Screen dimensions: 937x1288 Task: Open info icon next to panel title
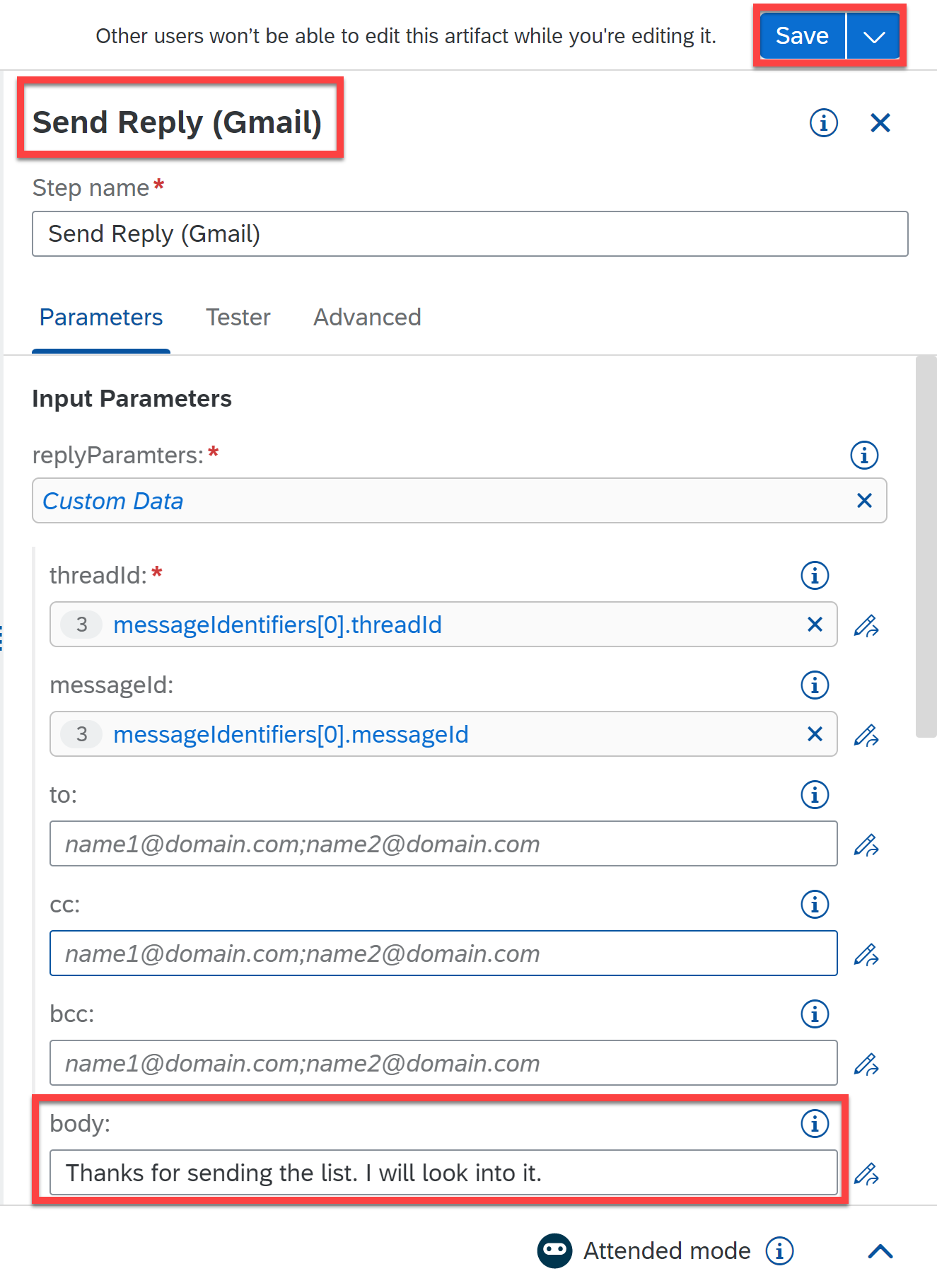pos(823,122)
